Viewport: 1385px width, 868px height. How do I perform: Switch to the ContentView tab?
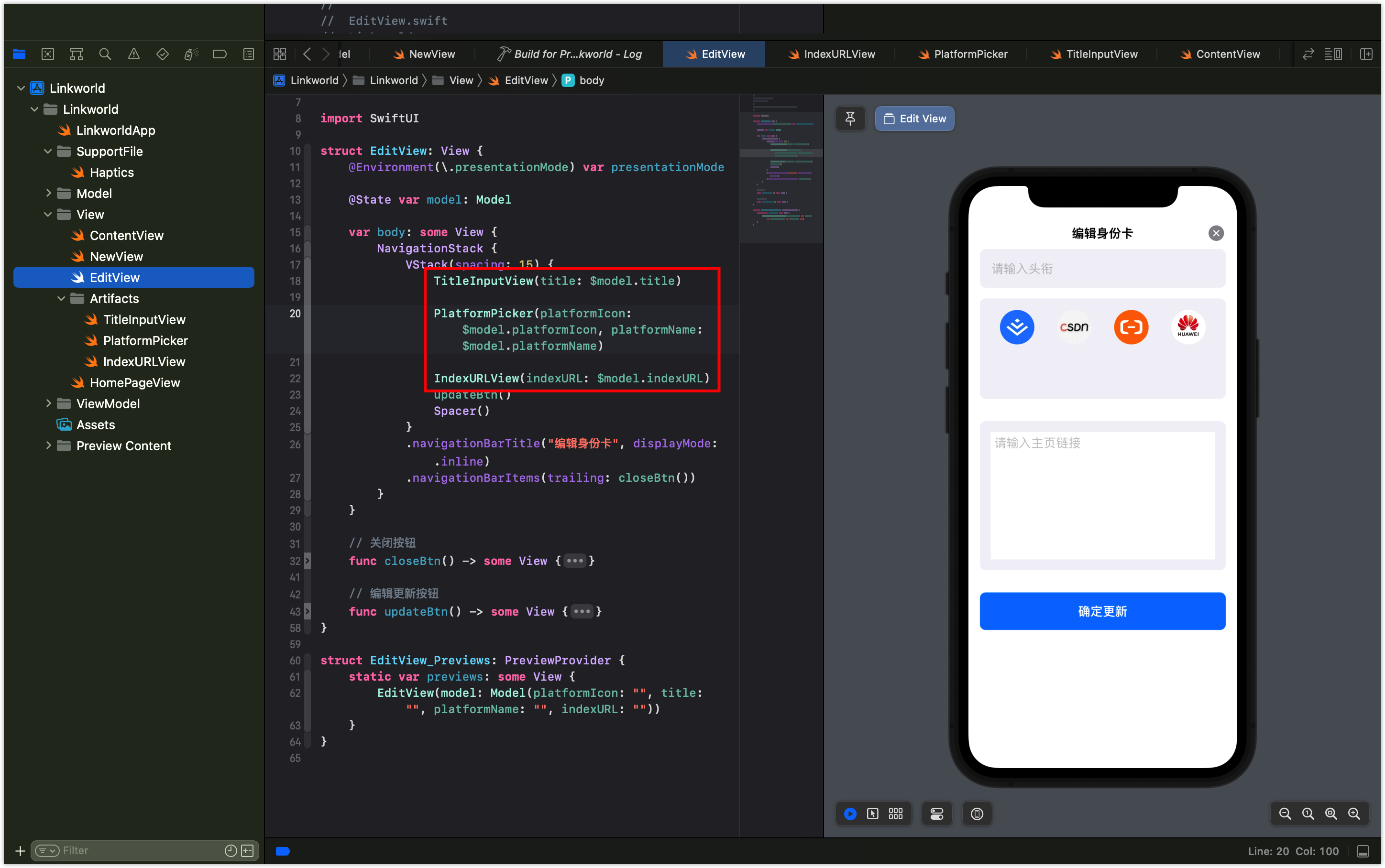pos(1220,54)
